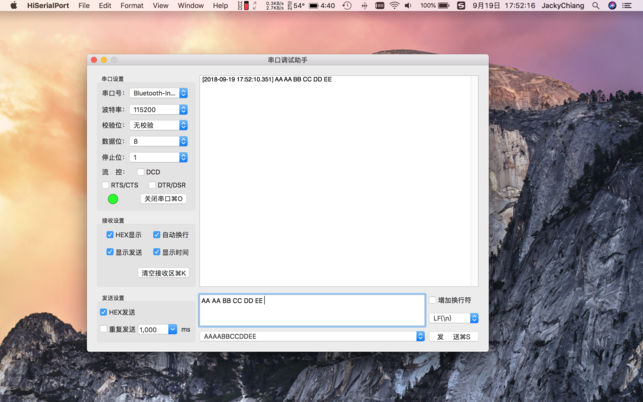
Task: Open Spotlight search magnifier icon
Action: [595, 6]
